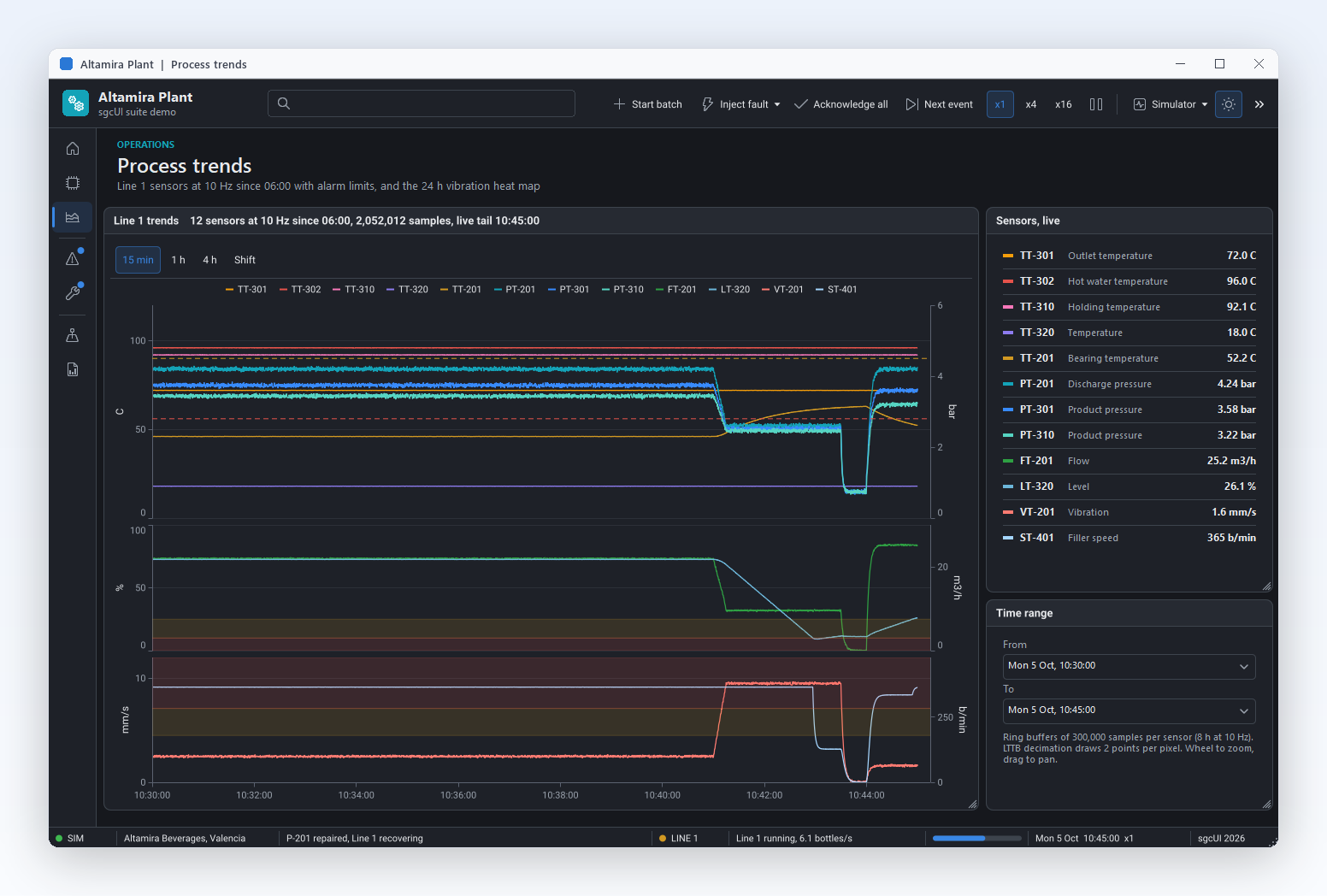Expand the From time range dropdown
The height and width of the screenshot is (896, 1327).
[1129, 666]
